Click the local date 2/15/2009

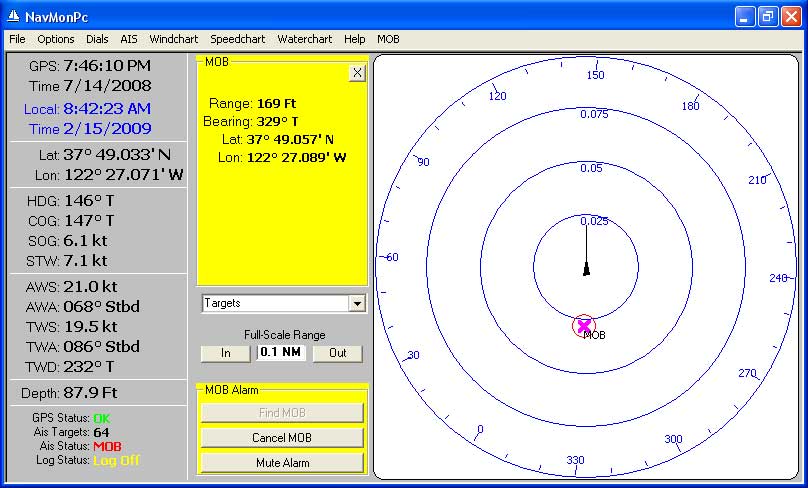[x=107, y=129]
